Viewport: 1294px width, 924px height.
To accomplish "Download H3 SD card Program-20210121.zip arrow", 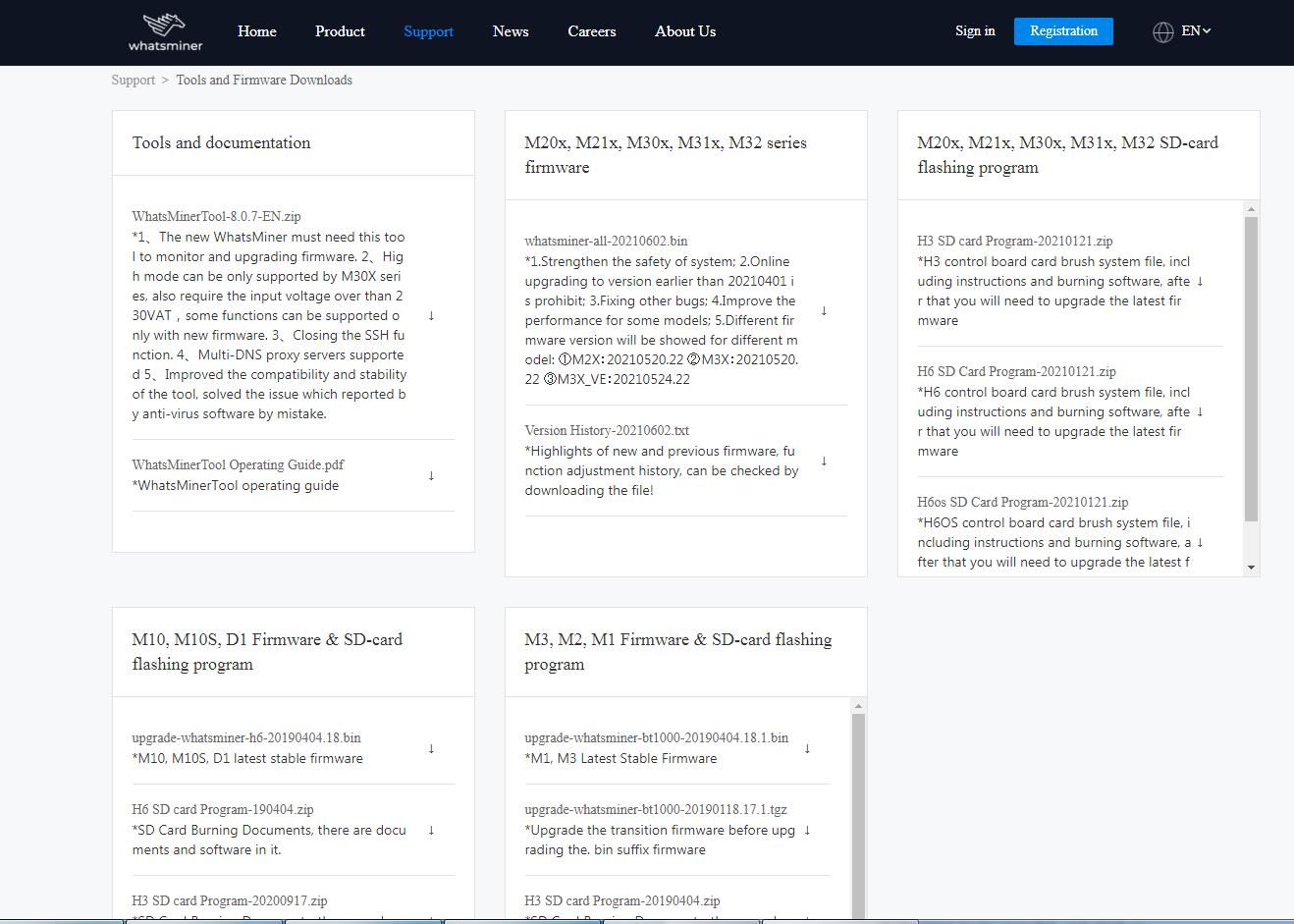I will 1200,281.
